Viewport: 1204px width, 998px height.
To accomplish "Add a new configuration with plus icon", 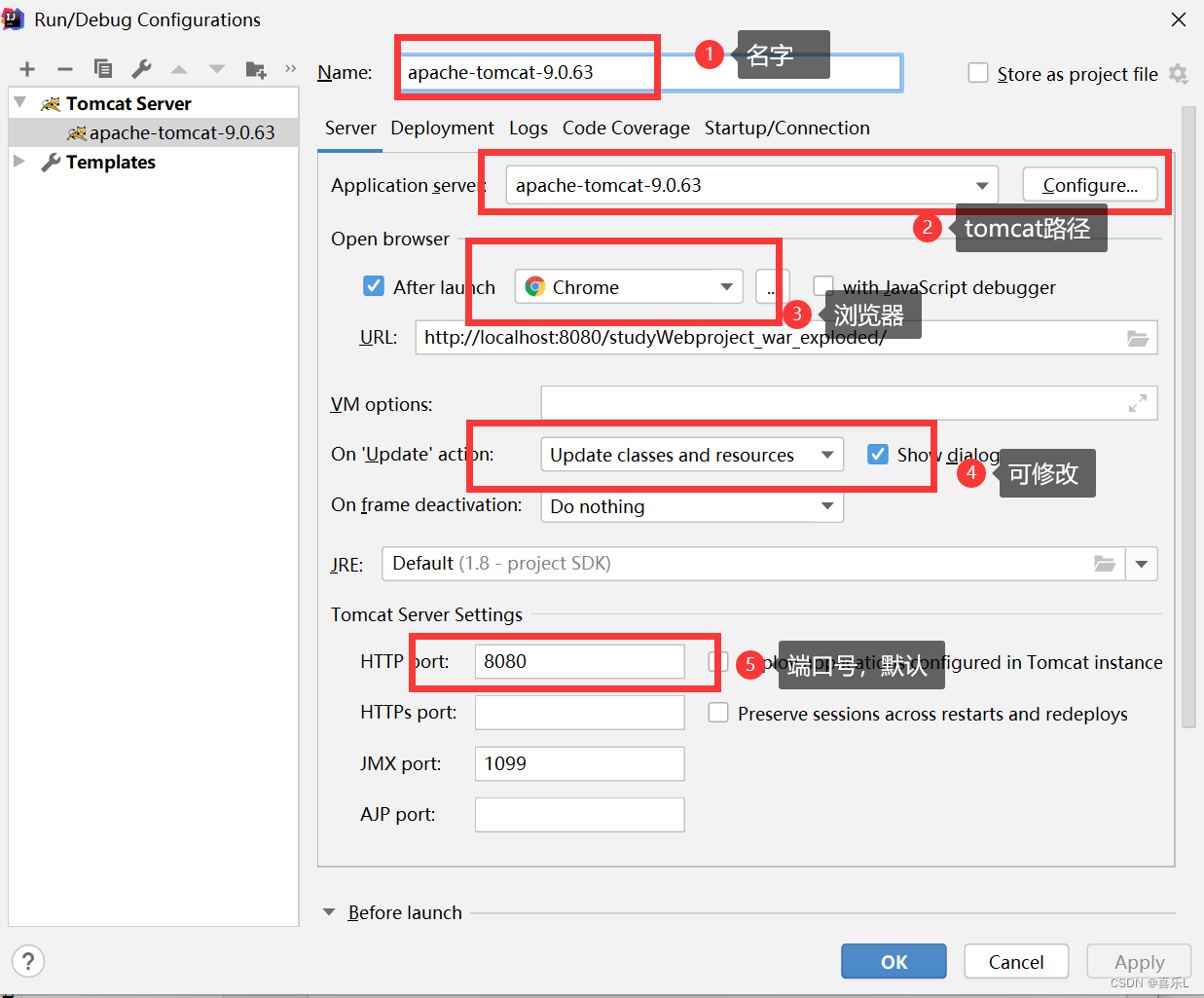I will coord(27,69).
